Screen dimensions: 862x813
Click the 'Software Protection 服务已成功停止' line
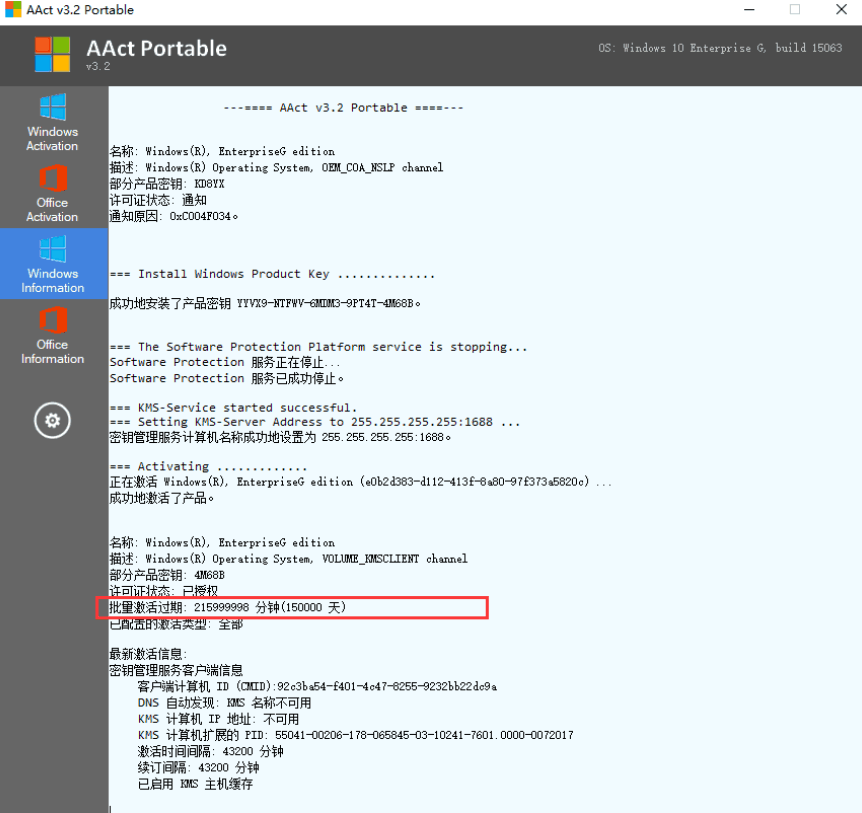pyautogui.click(x=227, y=379)
